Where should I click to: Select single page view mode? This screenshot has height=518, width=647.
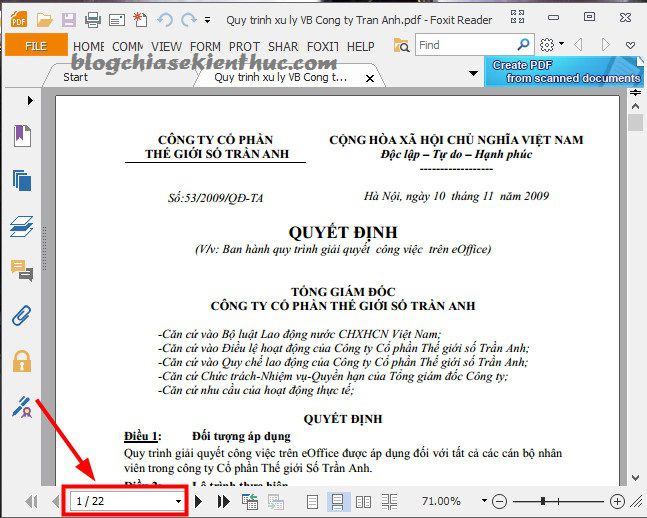[x=312, y=501]
